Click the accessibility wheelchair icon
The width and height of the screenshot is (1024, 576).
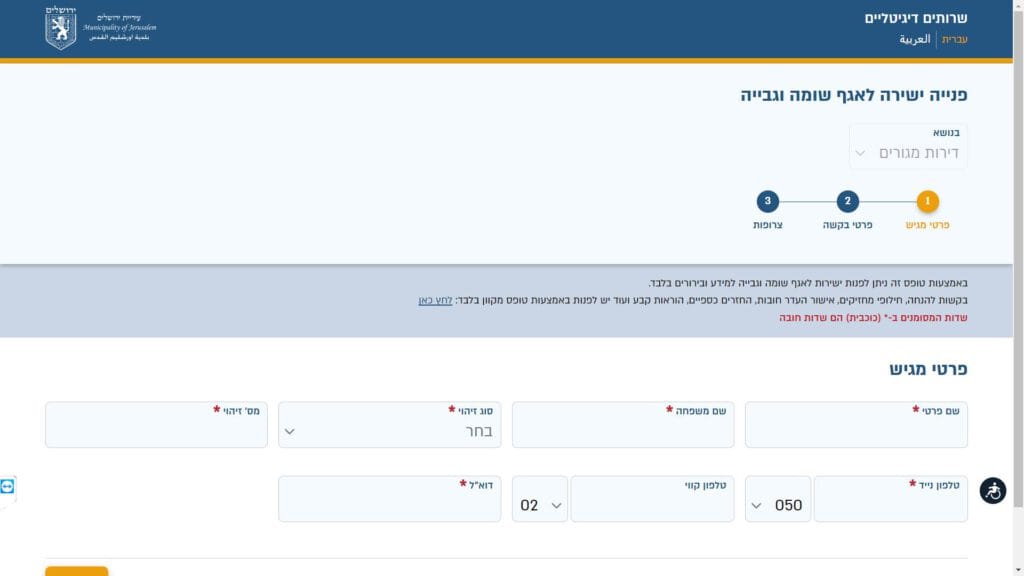coord(992,491)
